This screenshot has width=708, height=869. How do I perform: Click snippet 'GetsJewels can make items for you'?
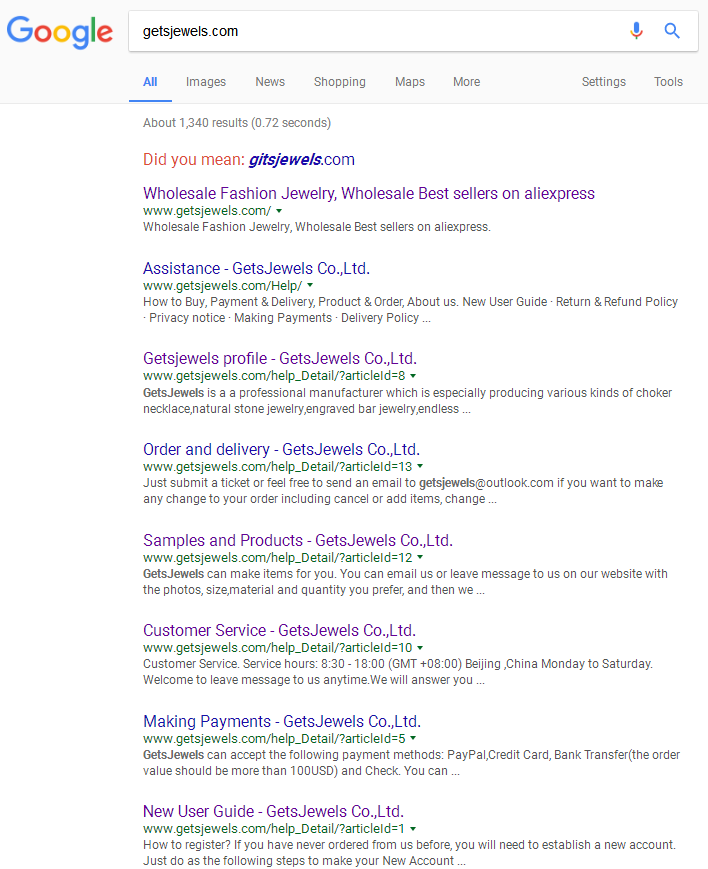point(405,582)
